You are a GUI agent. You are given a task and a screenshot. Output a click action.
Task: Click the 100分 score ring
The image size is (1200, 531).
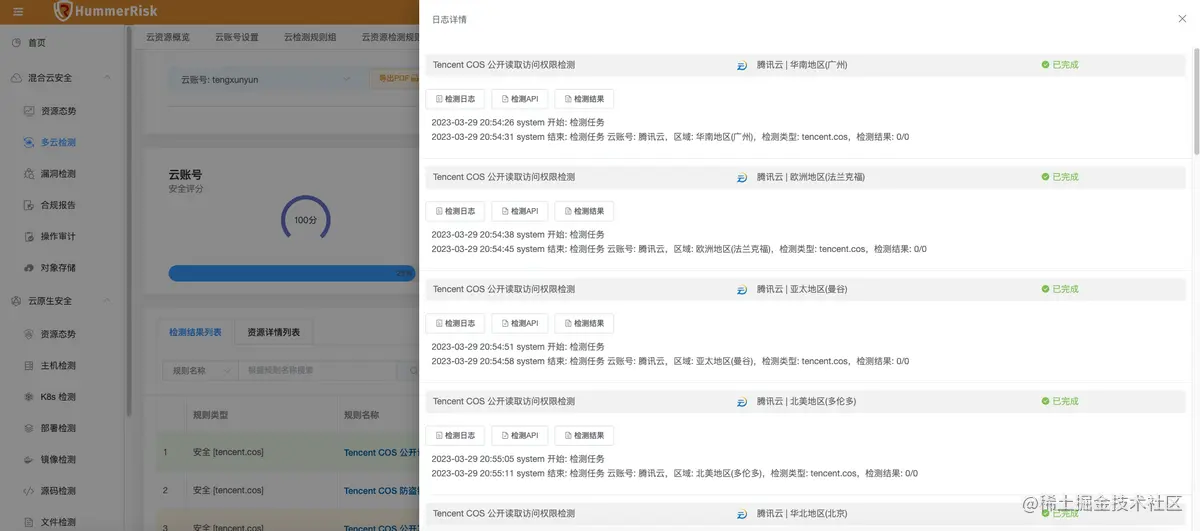[x=305, y=219]
